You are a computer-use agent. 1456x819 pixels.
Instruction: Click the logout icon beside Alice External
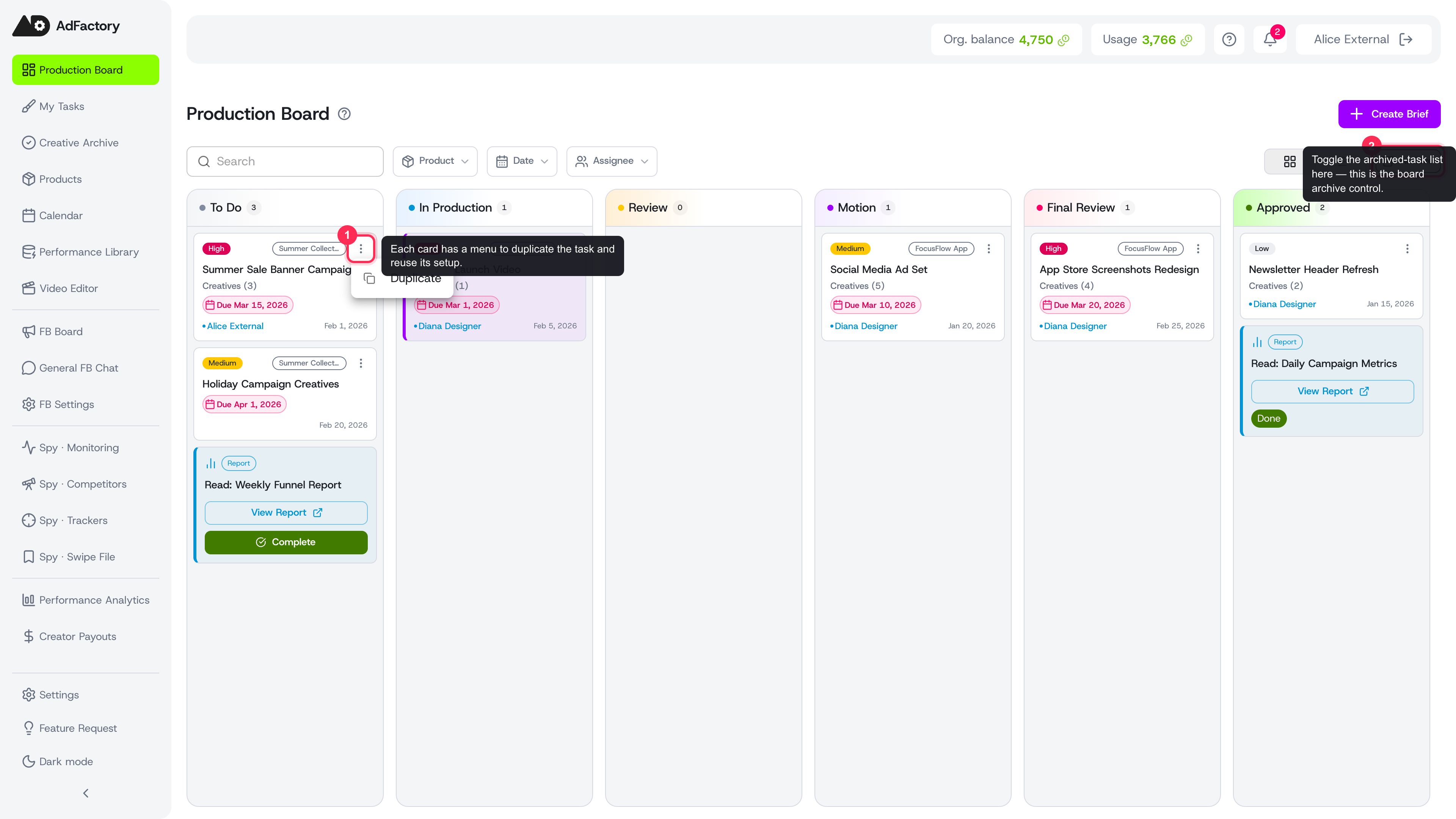click(x=1406, y=39)
